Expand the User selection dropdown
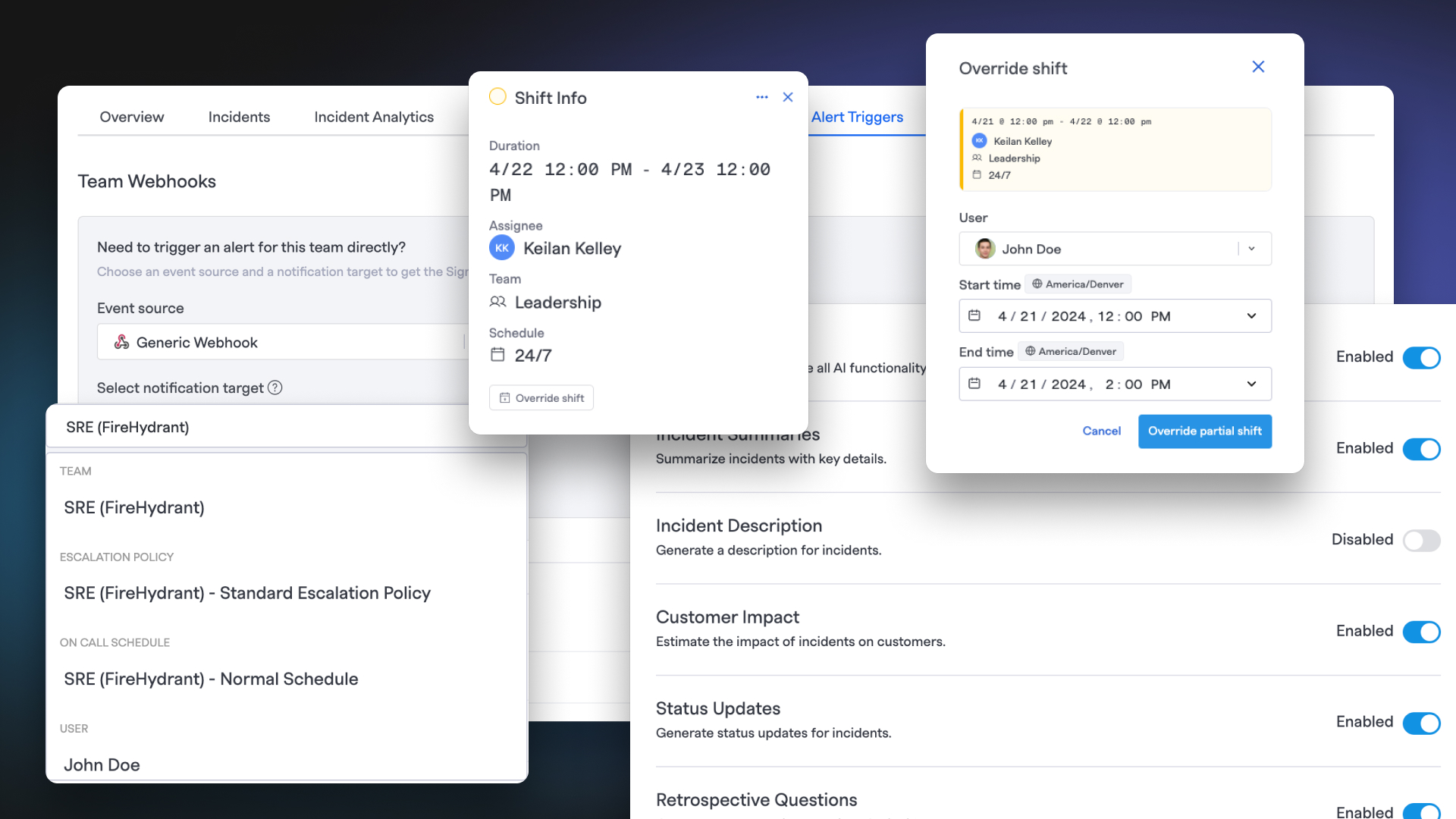The image size is (1456, 819). [1252, 249]
